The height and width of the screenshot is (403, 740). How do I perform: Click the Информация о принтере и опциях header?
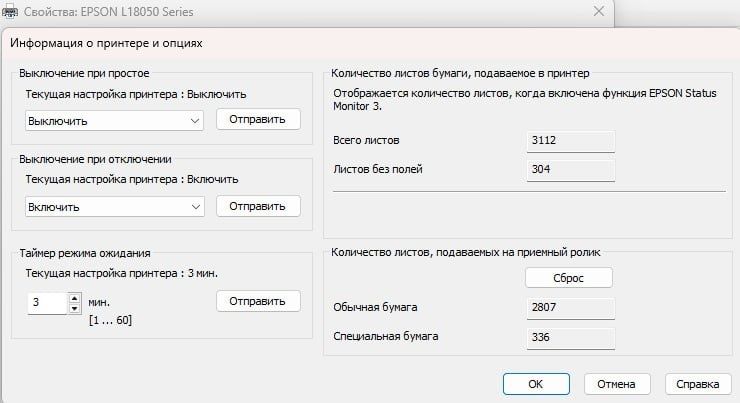click(x=106, y=43)
